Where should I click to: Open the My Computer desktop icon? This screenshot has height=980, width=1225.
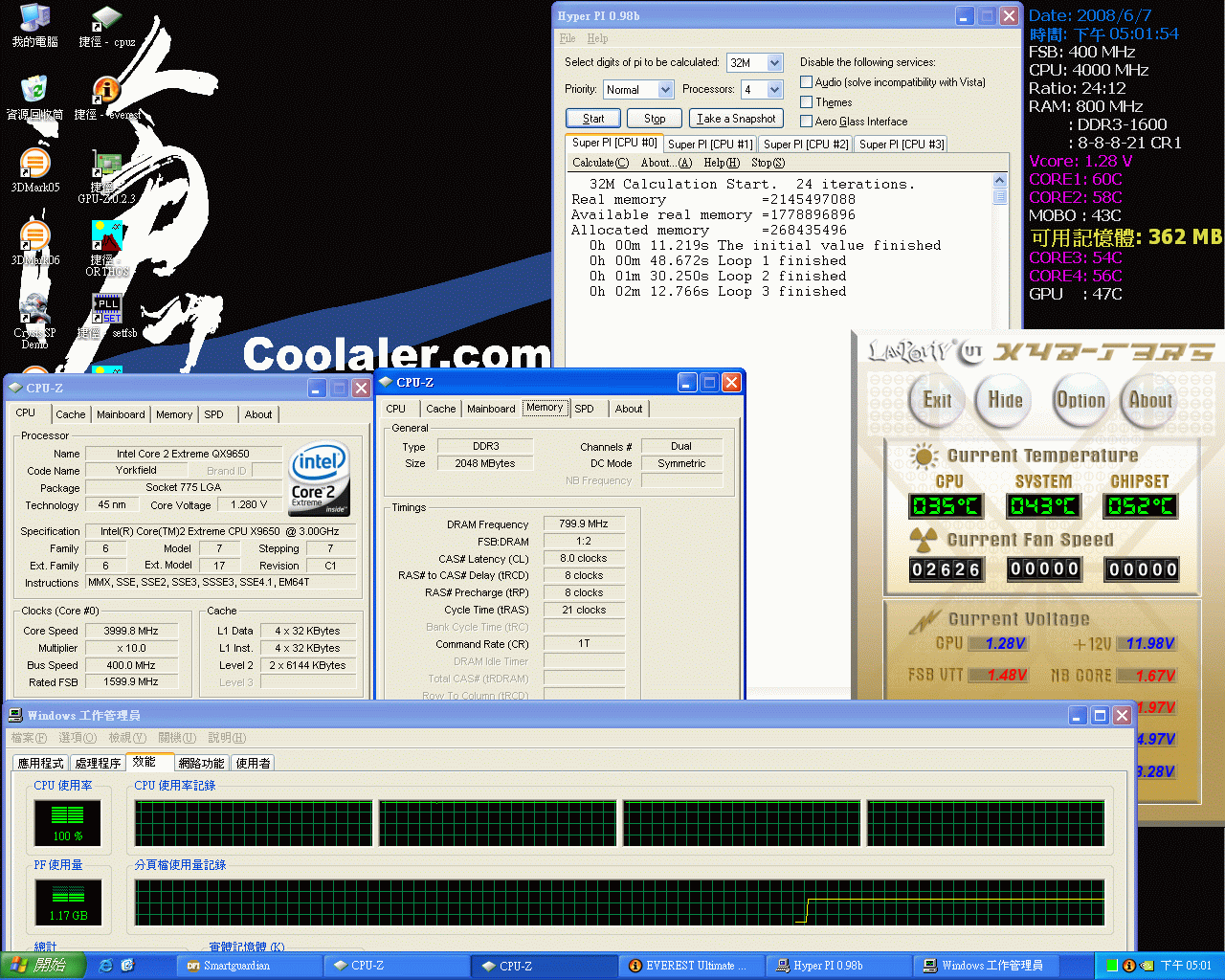click(x=34, y=26)
